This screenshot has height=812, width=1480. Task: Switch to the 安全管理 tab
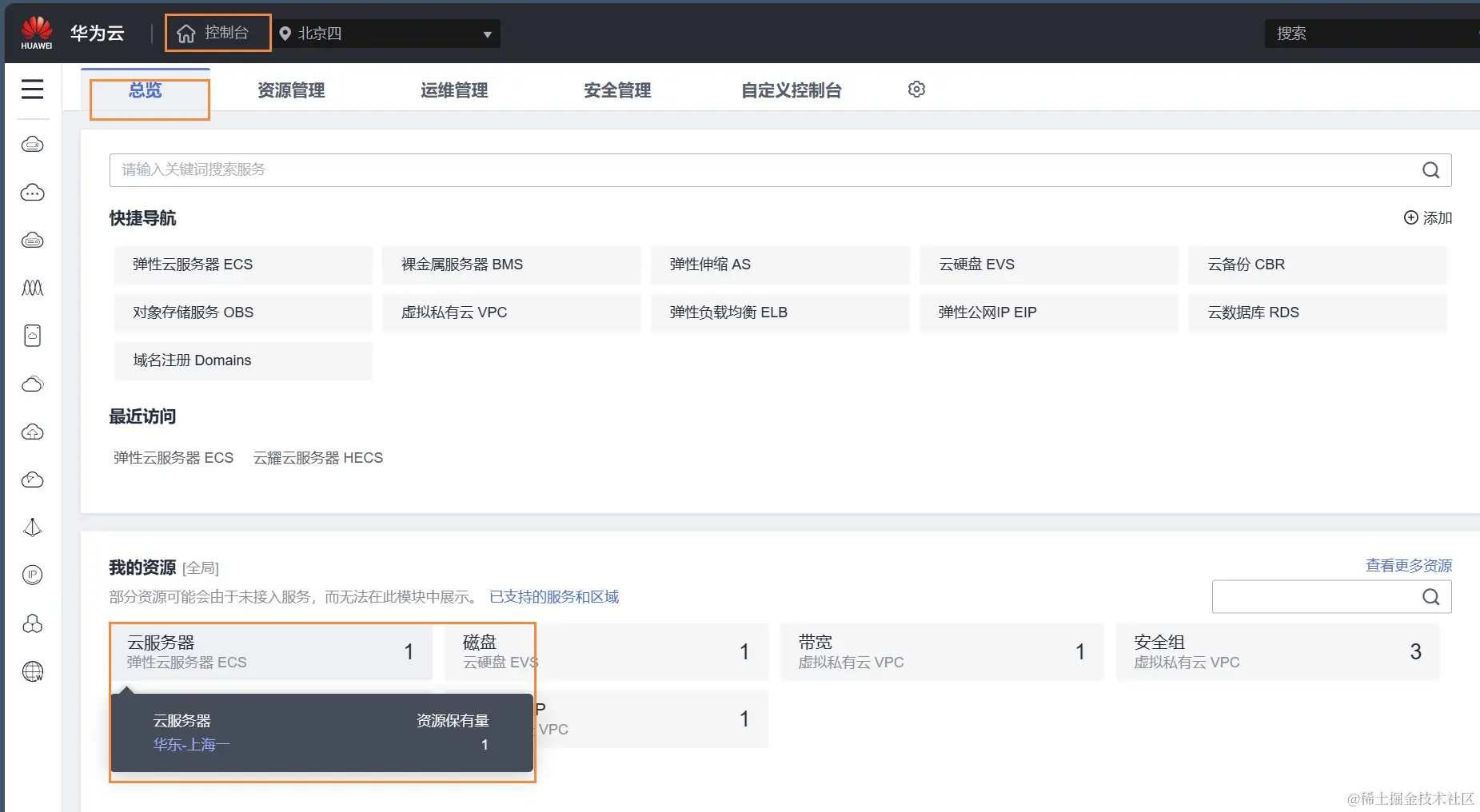[617, 90]
